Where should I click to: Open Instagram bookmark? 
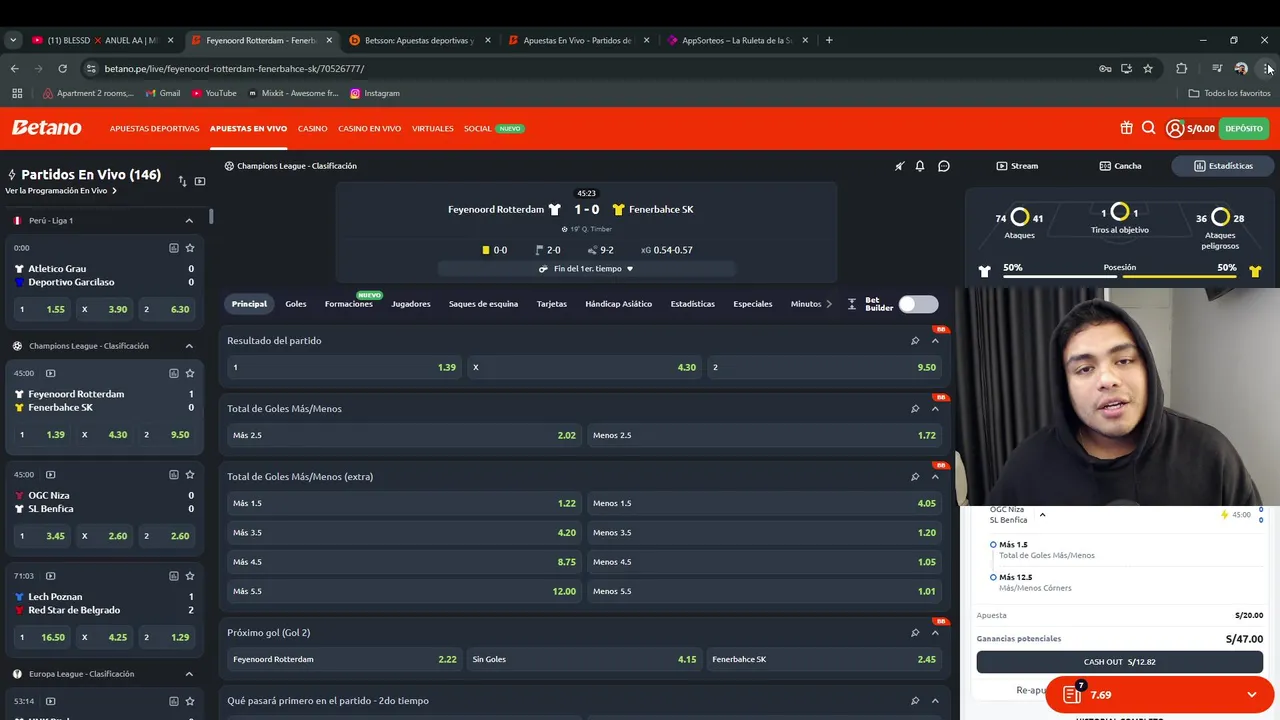point(375,93)
